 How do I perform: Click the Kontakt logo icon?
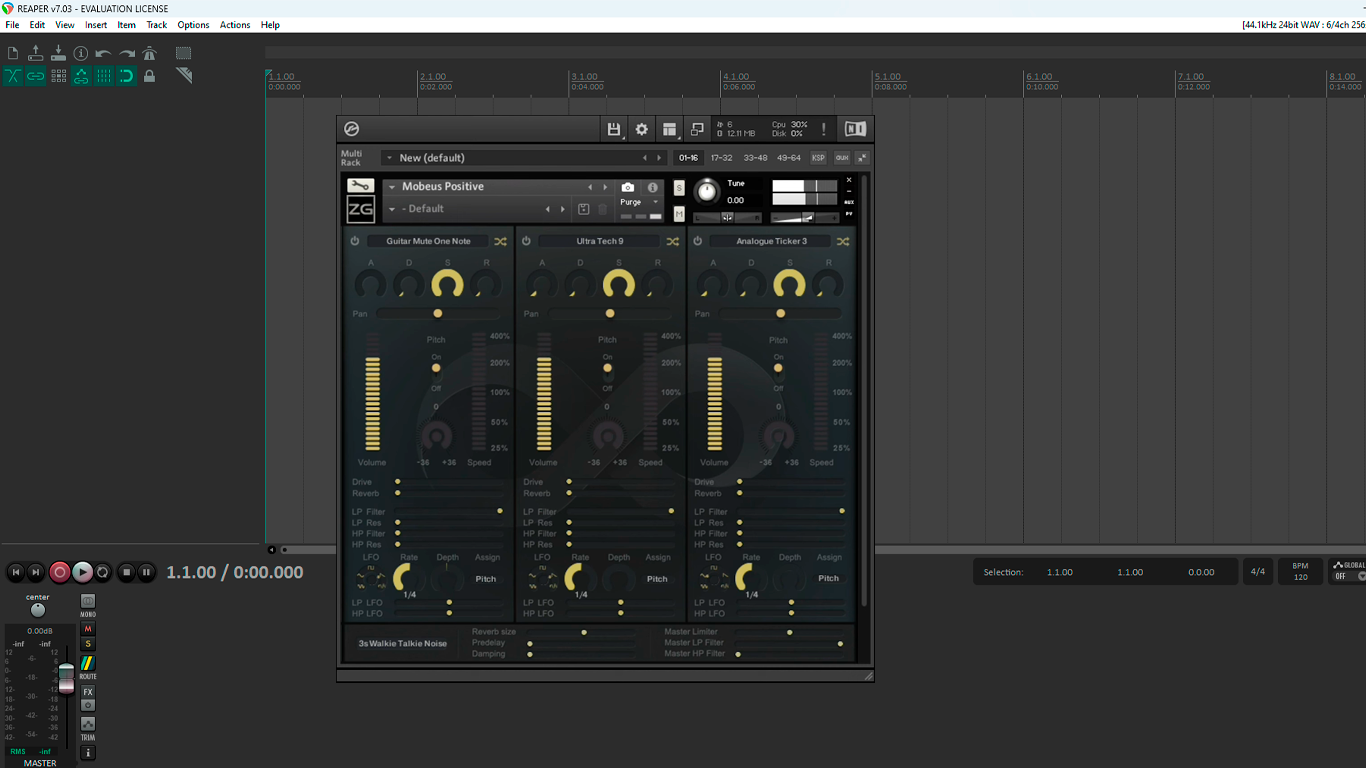[351, 129]
